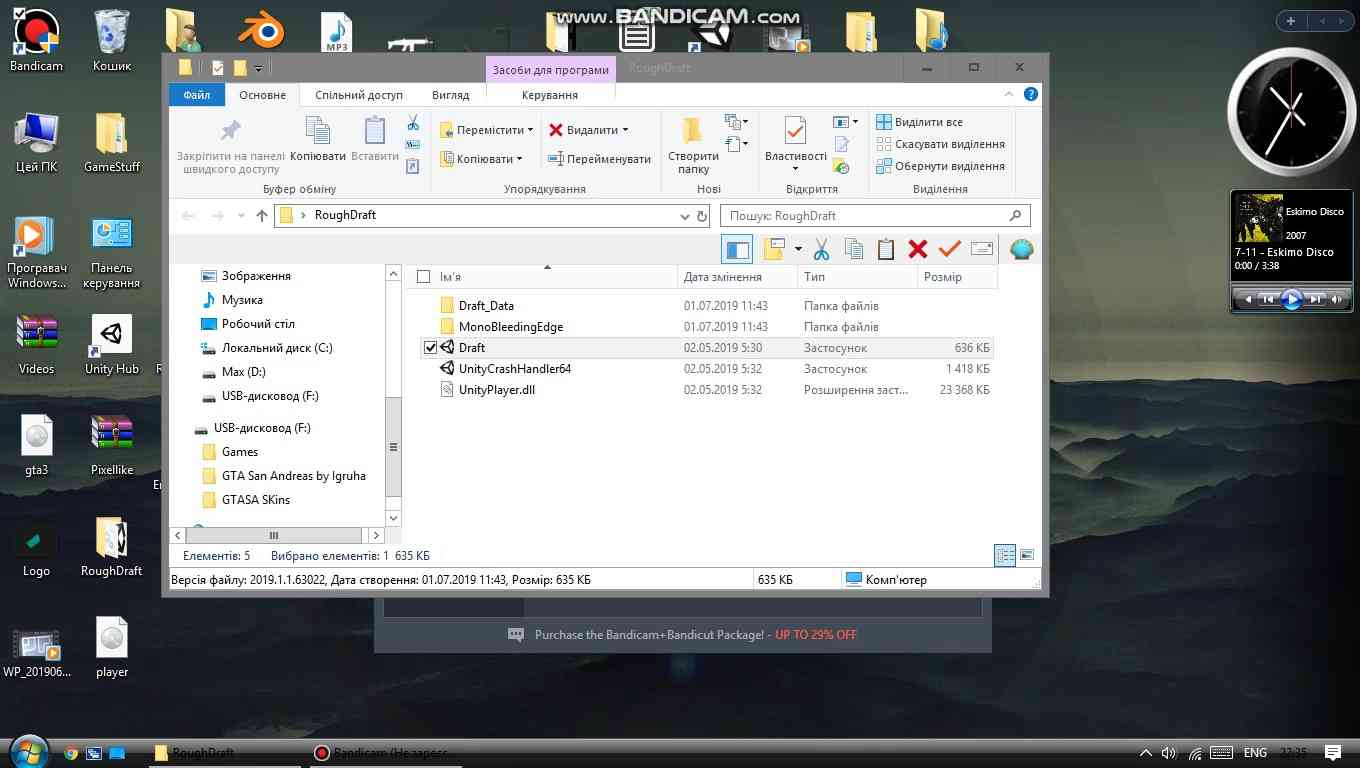Select the Games folder in navigation pane
The width and height of the screenshot is (1360, 768).
(231, 452)
